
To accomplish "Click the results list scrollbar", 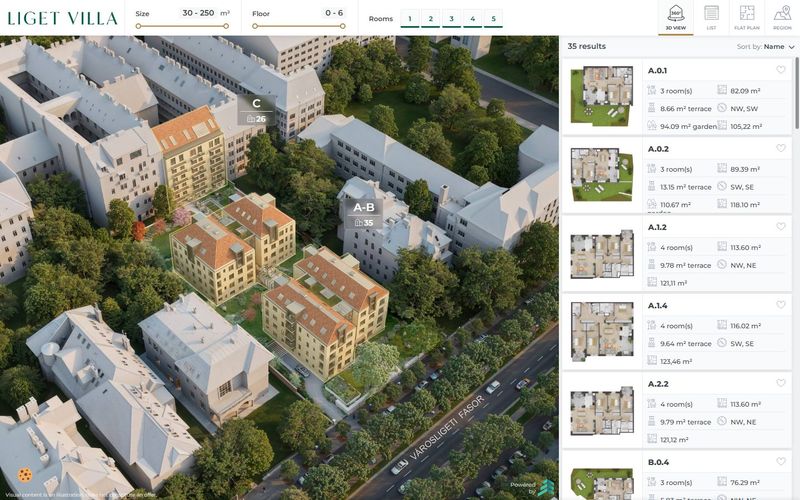I will 796,93.
